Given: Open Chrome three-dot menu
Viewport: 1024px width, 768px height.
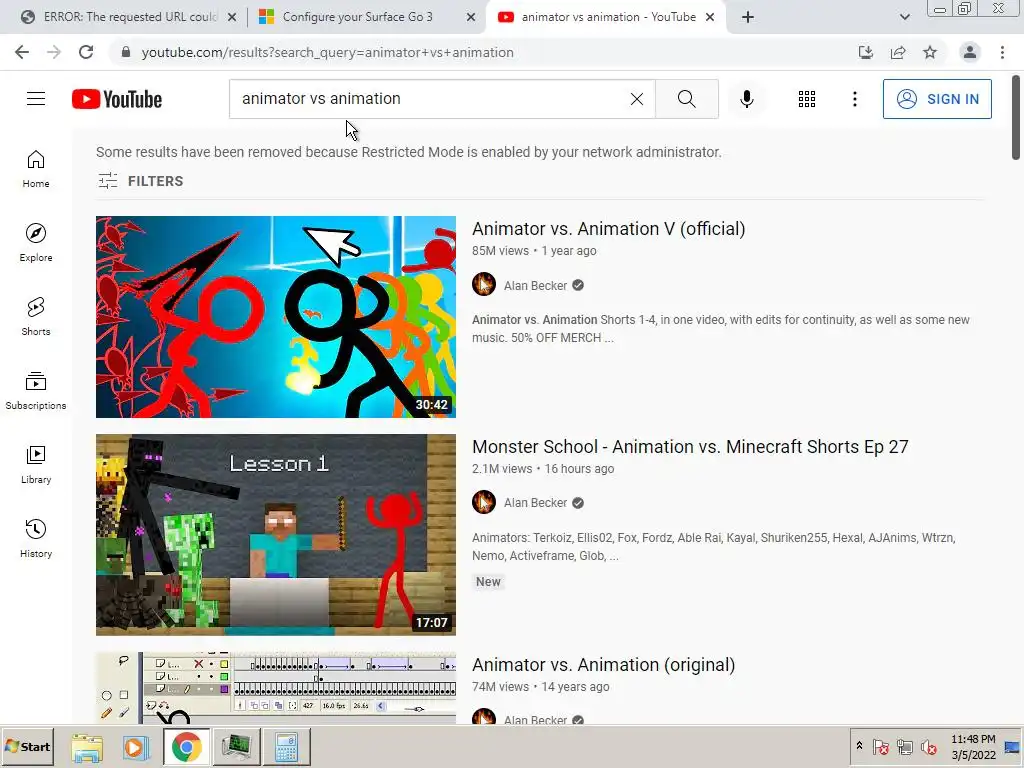Looking at the screenshot, I should point(1002,52).
